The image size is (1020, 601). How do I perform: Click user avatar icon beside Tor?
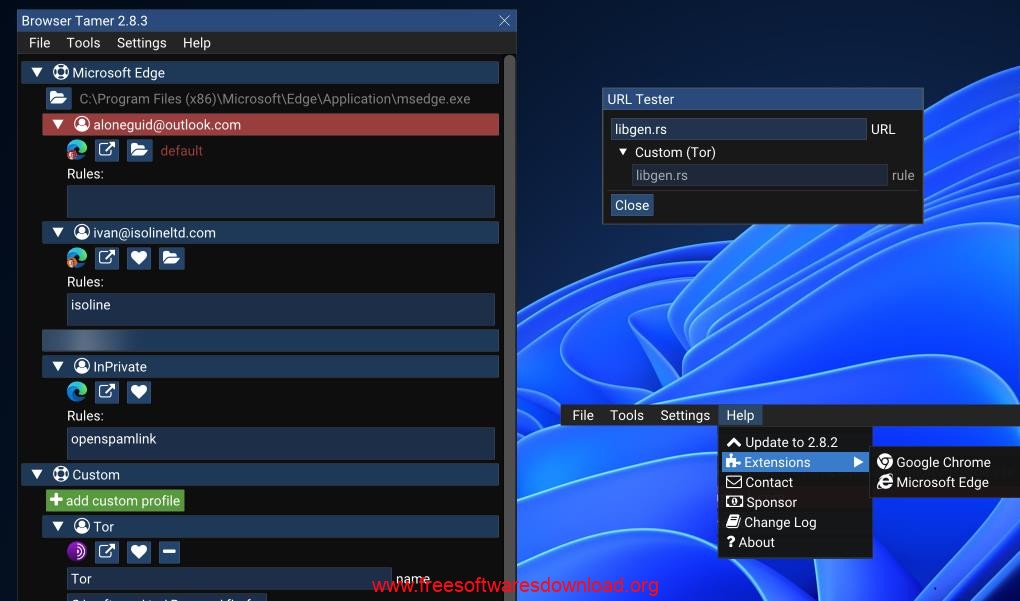point(81,526)
